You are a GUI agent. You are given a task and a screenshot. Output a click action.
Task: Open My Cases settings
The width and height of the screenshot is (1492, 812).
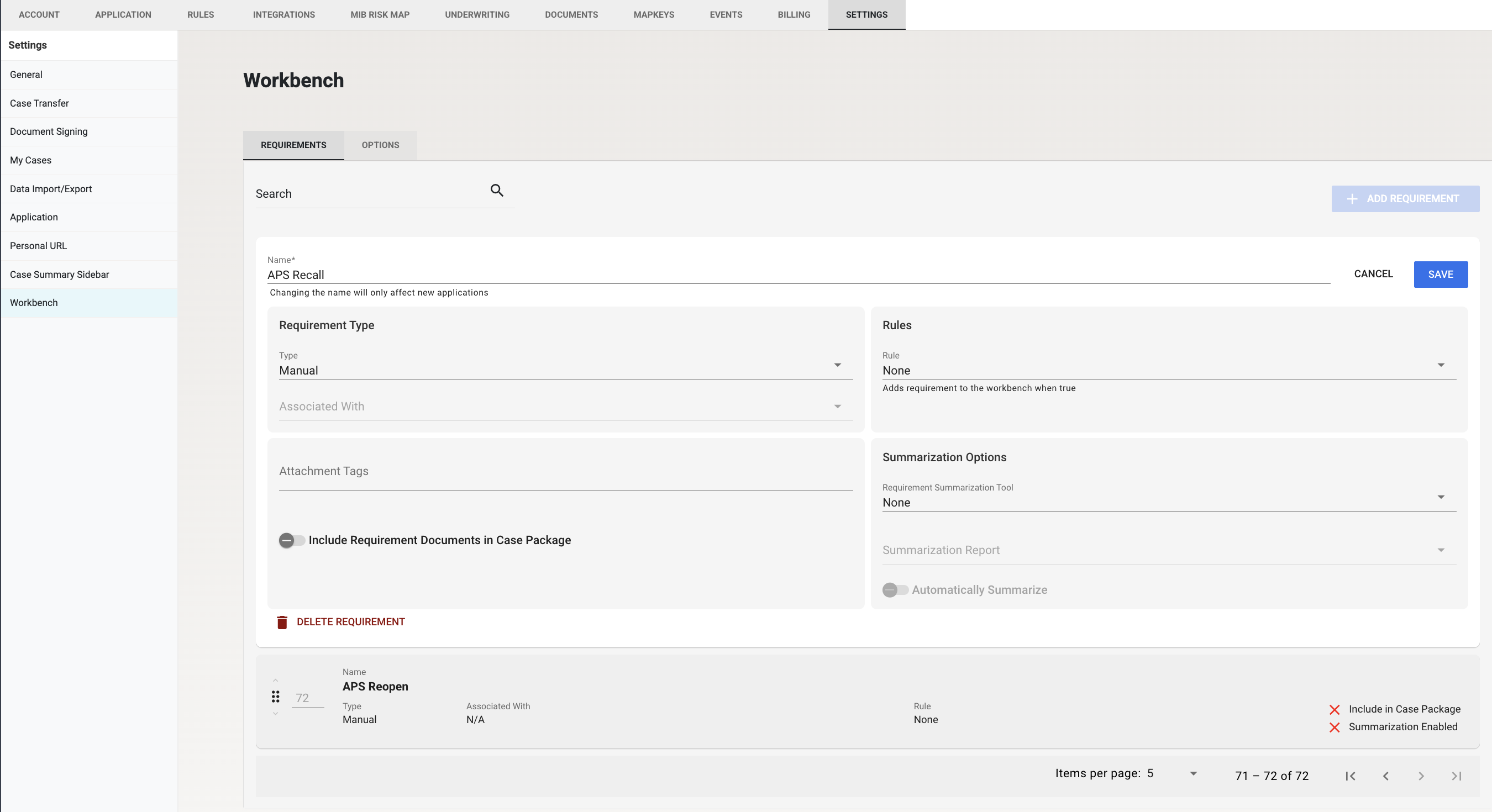(89, 160)
